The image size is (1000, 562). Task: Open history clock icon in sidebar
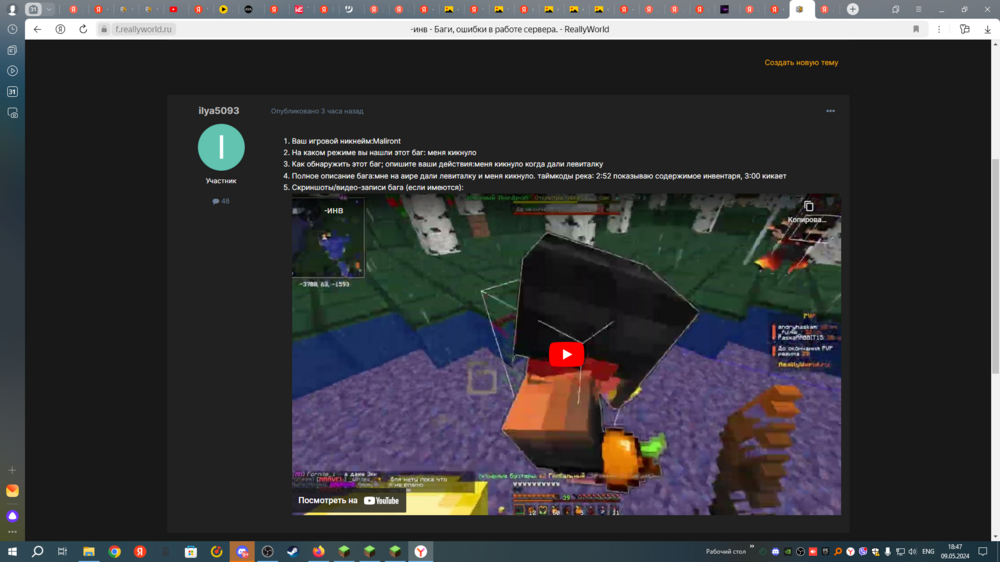pyautogui.click(x=12, y=29)
